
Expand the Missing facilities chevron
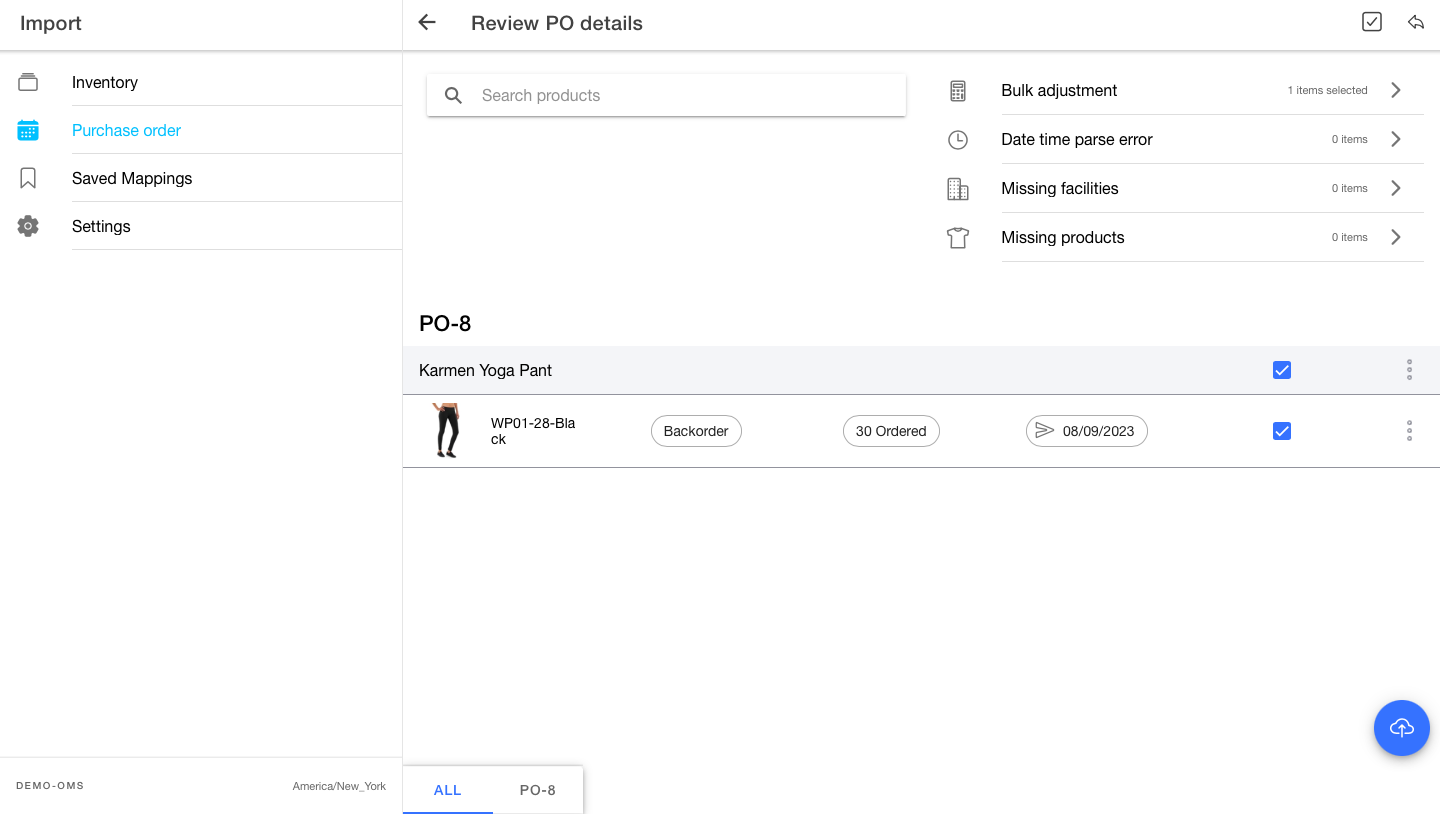pos(1396,188)
